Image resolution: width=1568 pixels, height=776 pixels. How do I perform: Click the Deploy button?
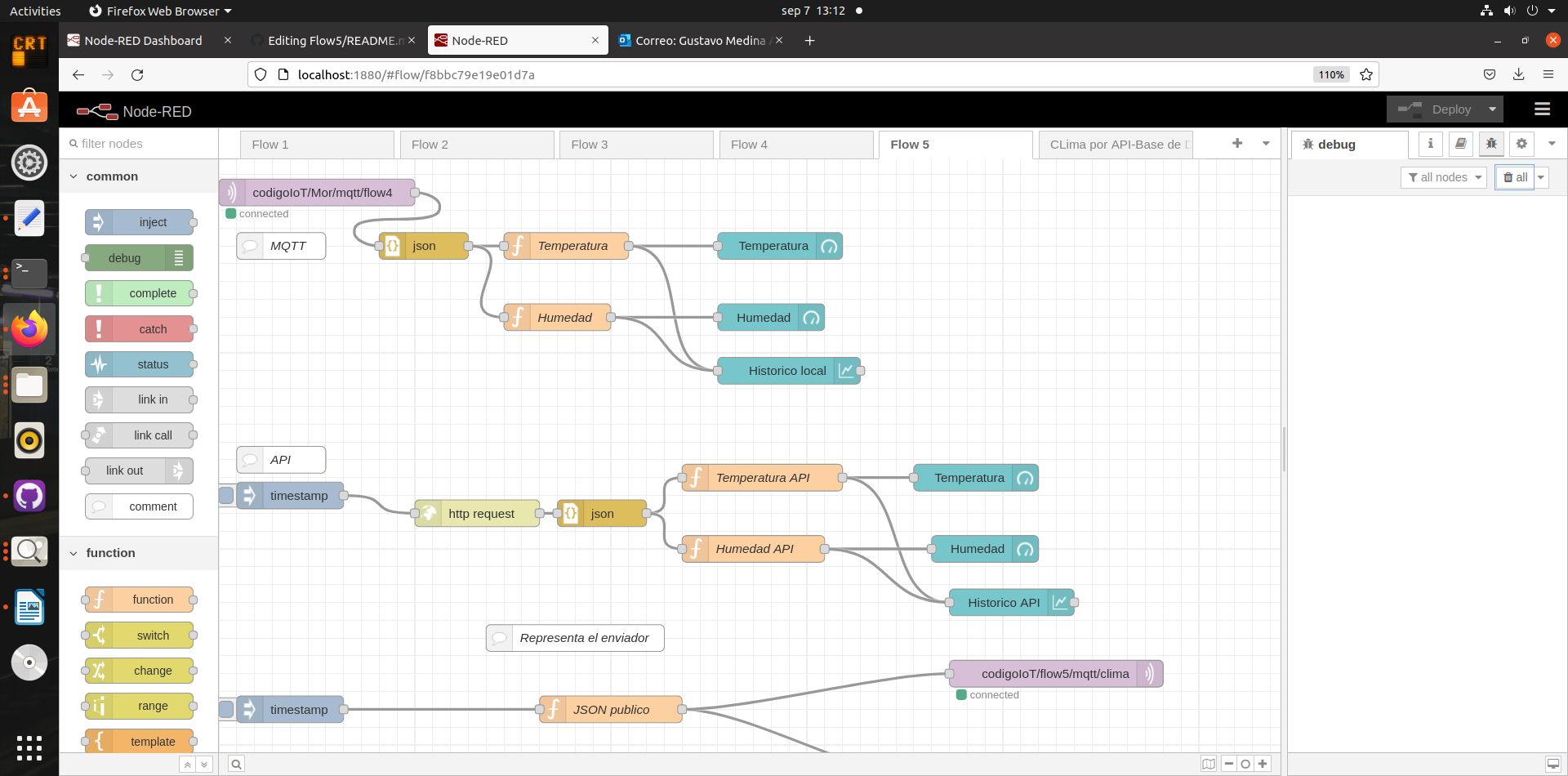point(1435,109)
